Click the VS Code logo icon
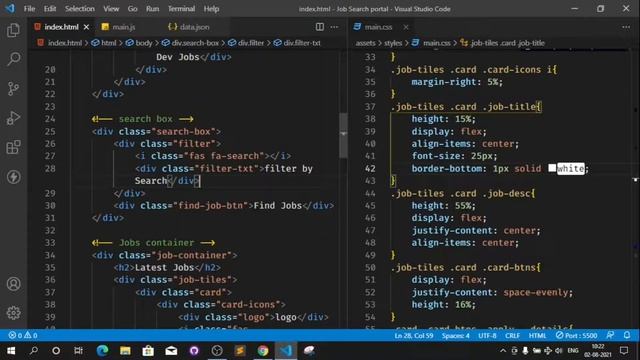This screenshot has width=640, height=360. (x=10, y=8)
